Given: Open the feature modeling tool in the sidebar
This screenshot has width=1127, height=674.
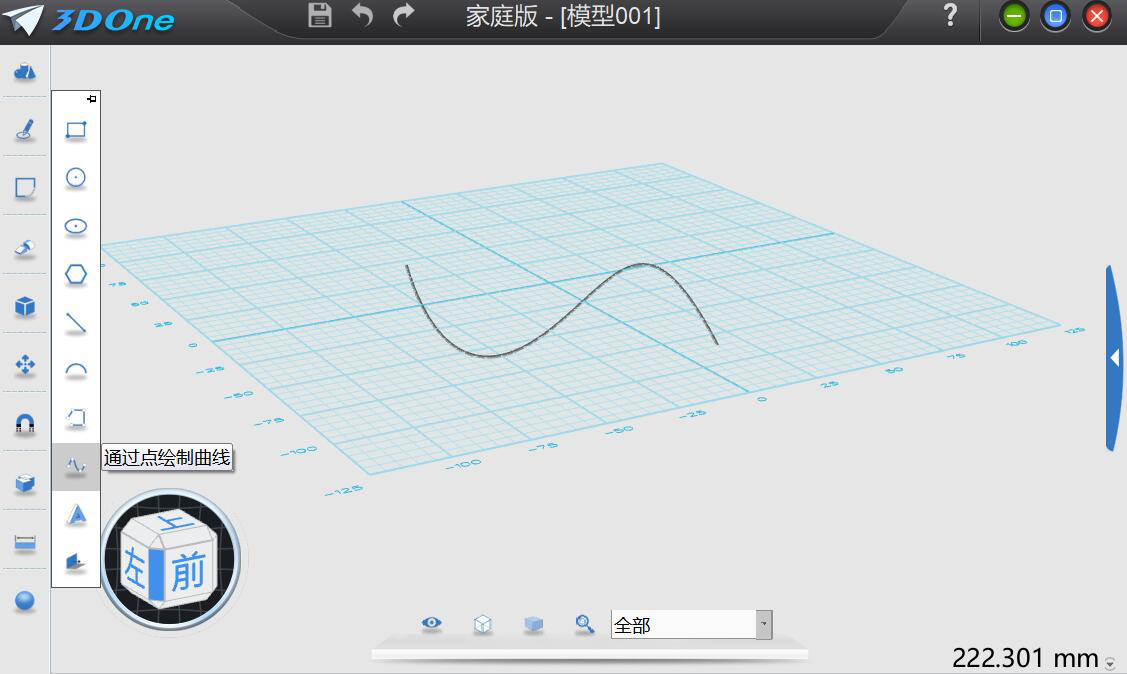Looking at the screenshot, I should coord(24,248).
